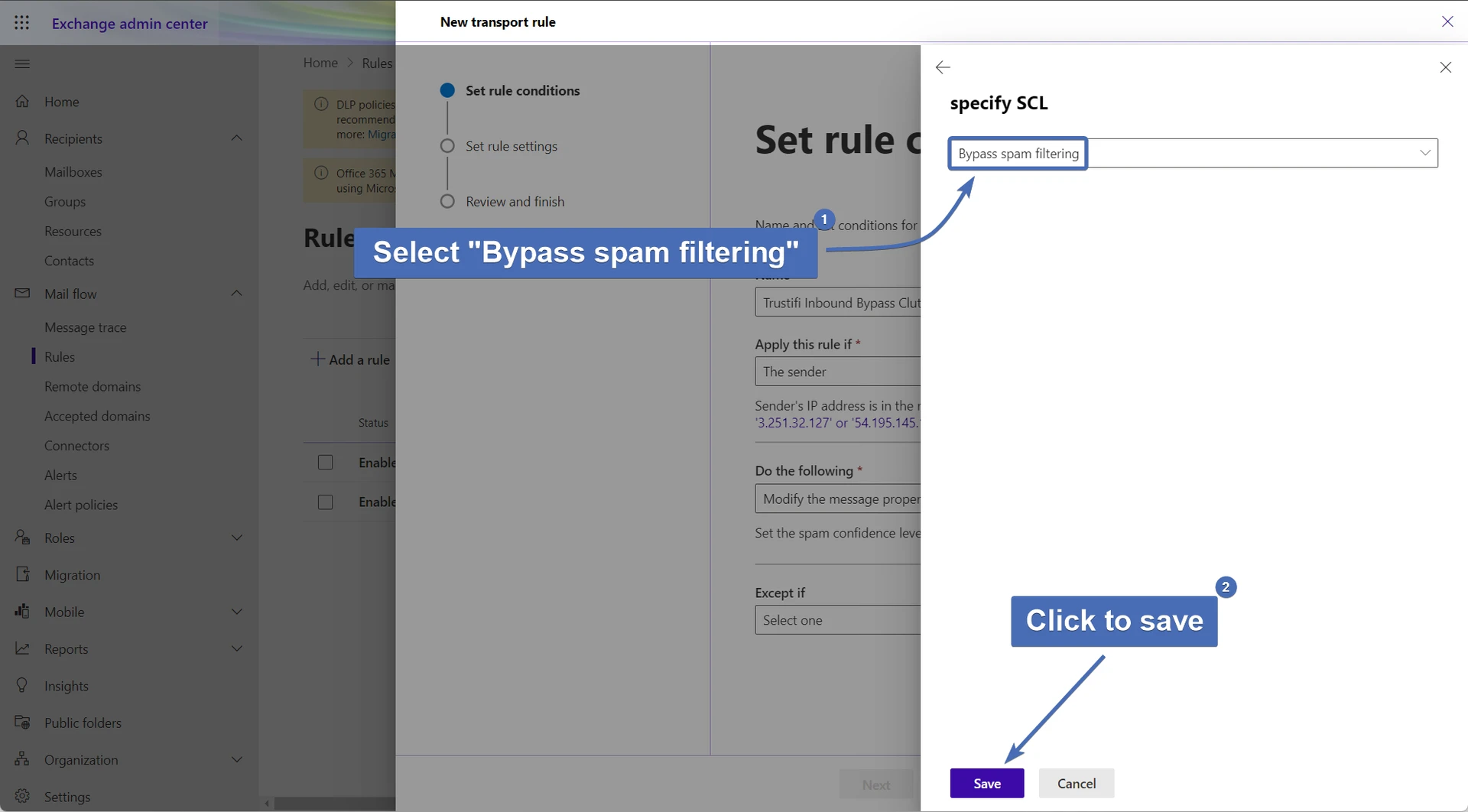Viewport: 1468px width, 812px height.
Task: Open Message trace in Mail flow
Action: pyautogui.click(x=85, y=327)
